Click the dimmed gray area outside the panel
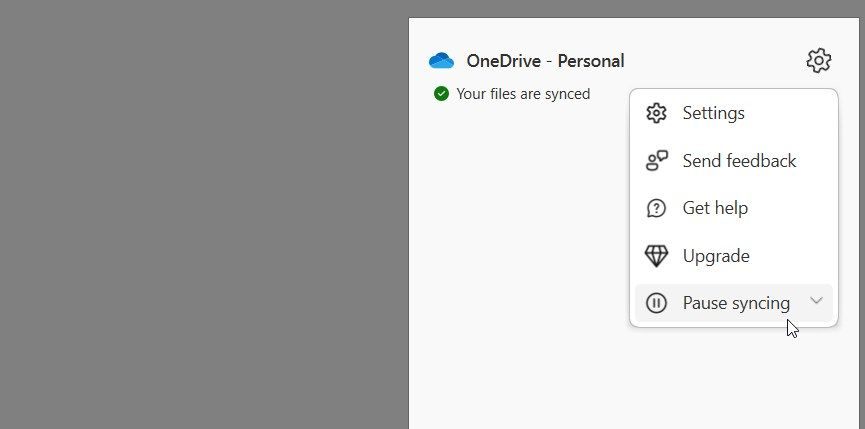865x429 pixels. click(x=200, y=220)
